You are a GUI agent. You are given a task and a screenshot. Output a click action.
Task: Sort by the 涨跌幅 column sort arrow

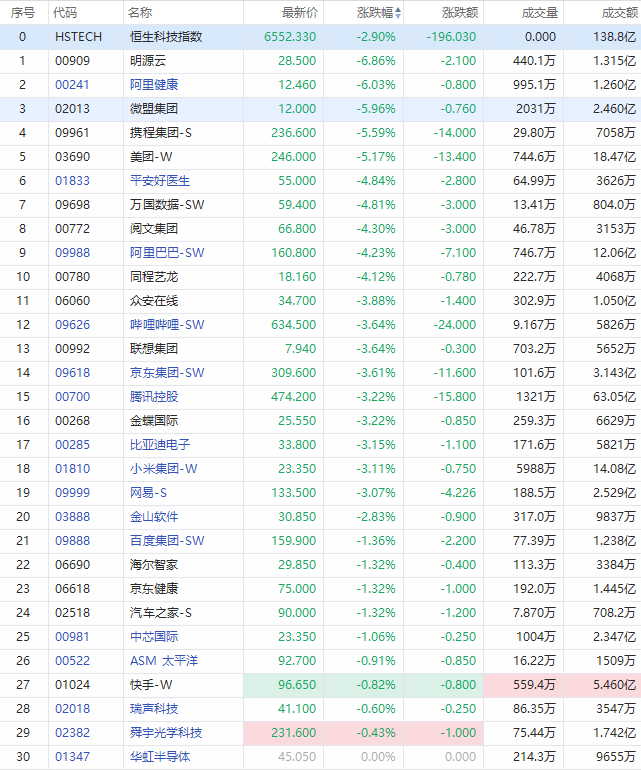tap(398, 13)
